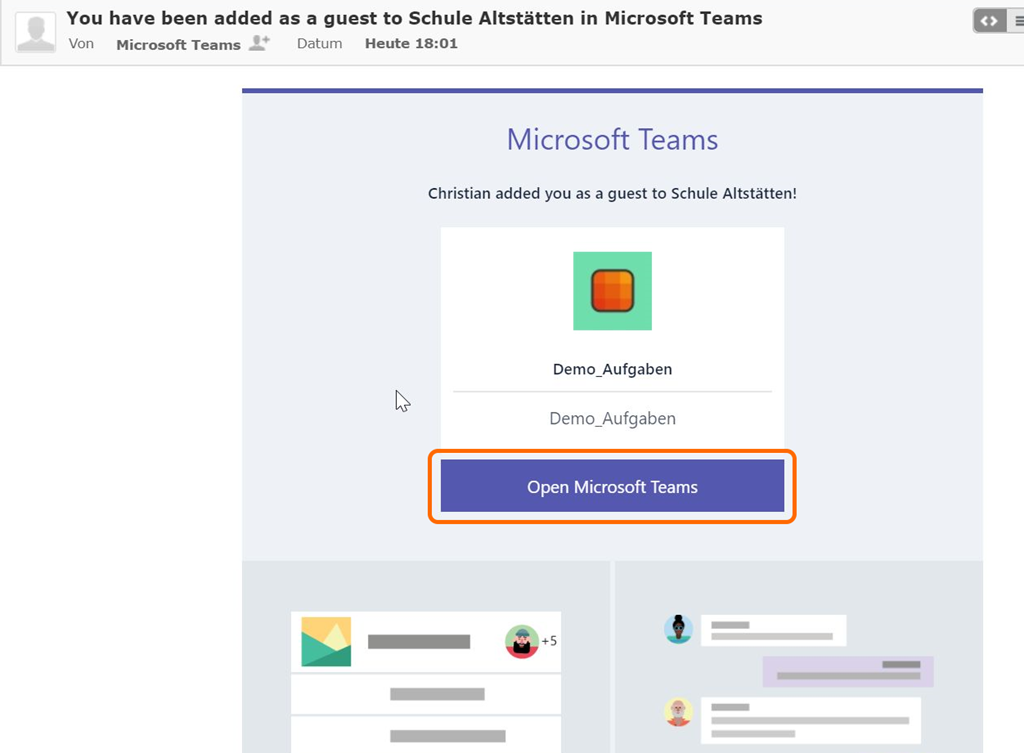Click the yellow-background chat avatar
1024x753 pixels.
pyautogui.click(x=678, y=712)
